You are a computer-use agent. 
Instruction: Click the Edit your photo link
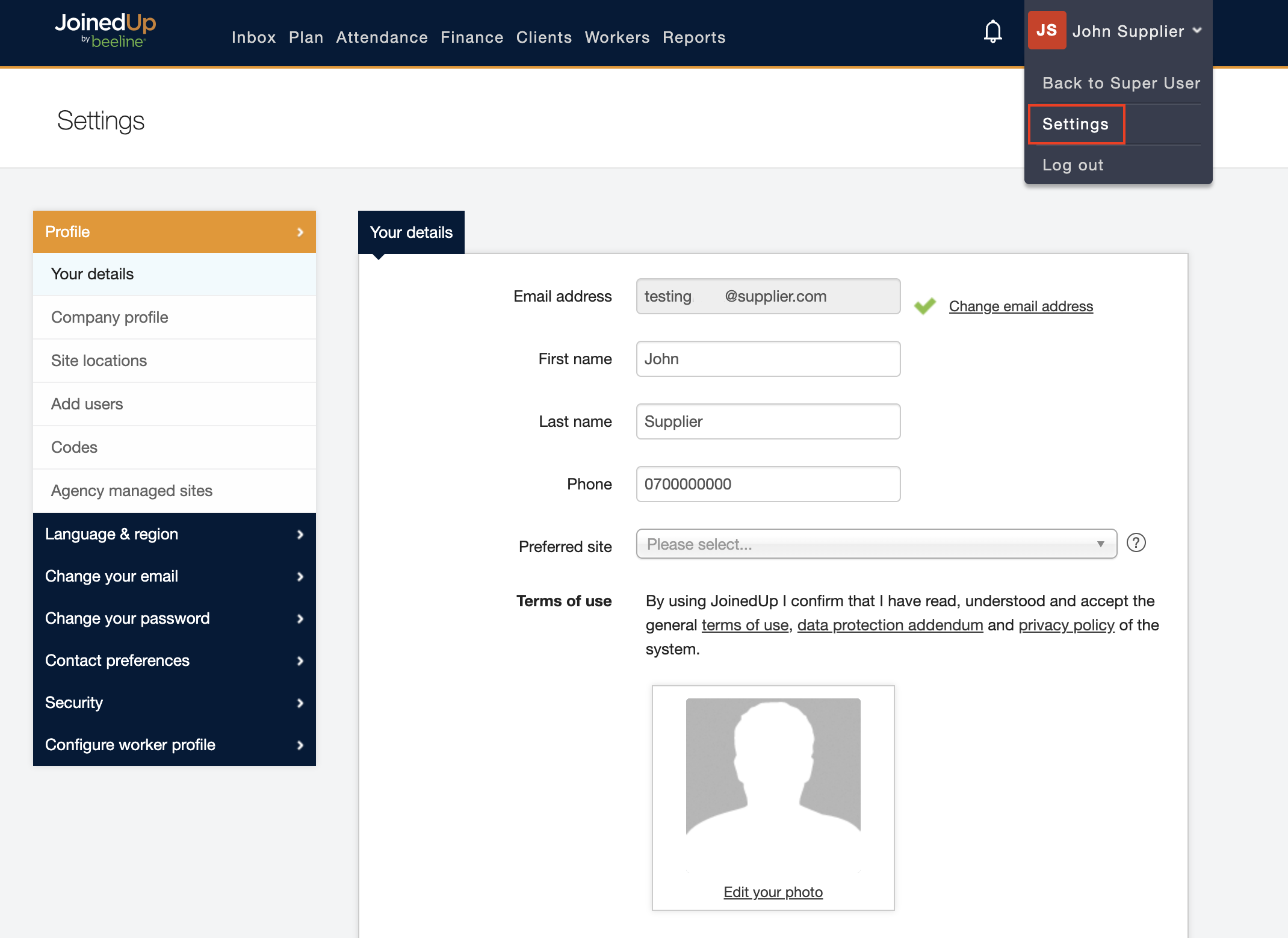(x=773, y=892)
